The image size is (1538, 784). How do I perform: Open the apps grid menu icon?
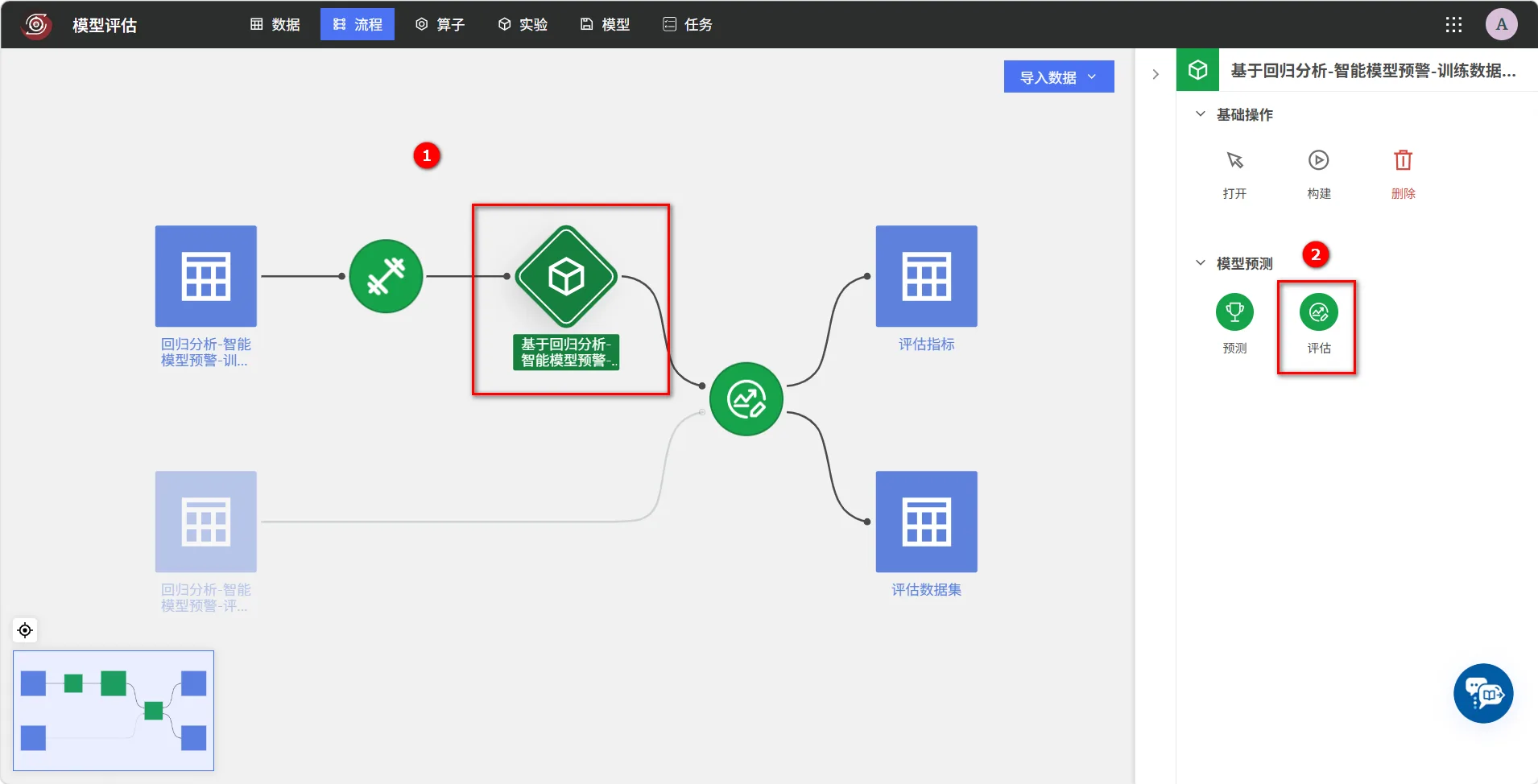(1453, 25)
